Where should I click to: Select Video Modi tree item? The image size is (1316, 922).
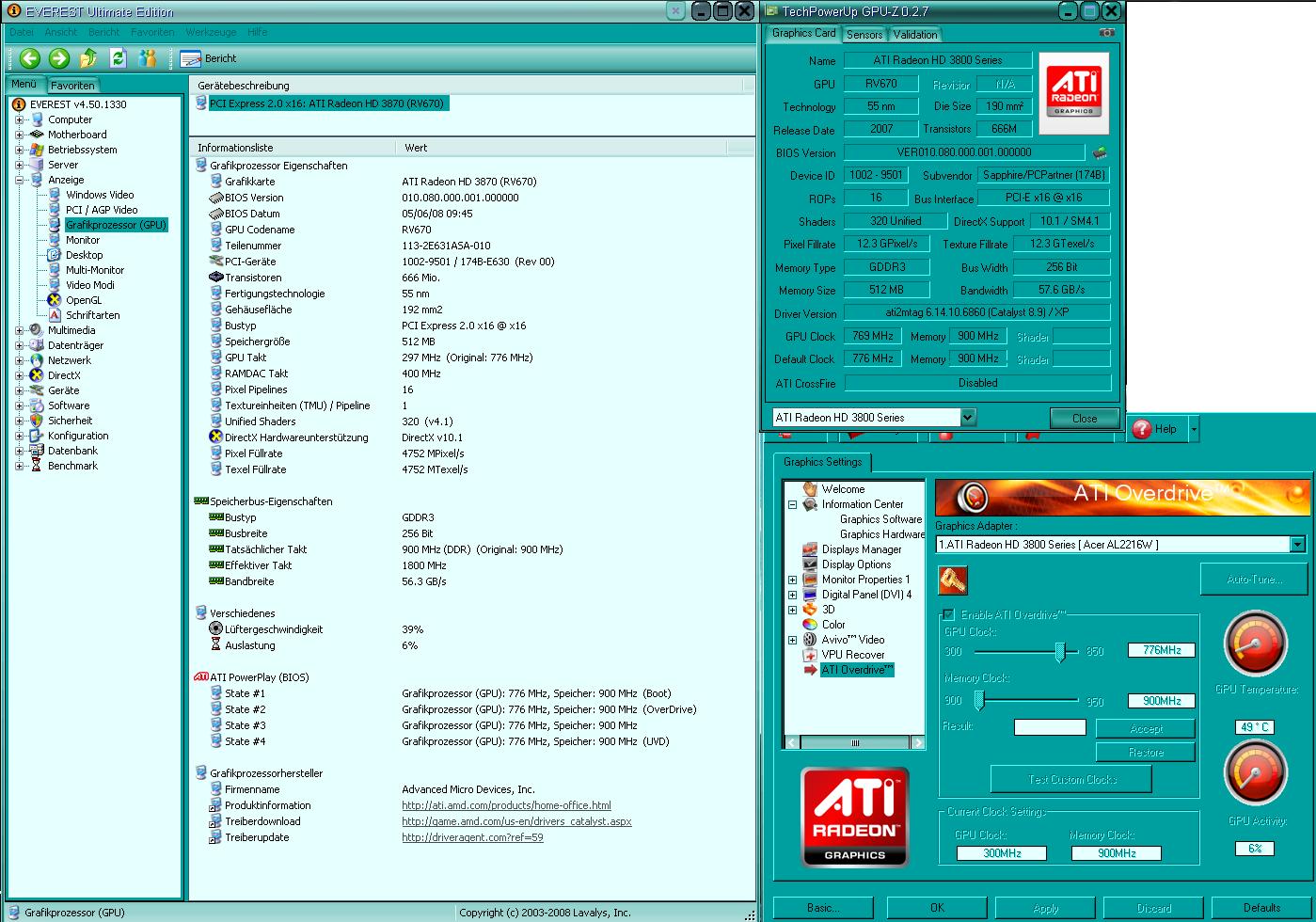[x=90, y=285]
